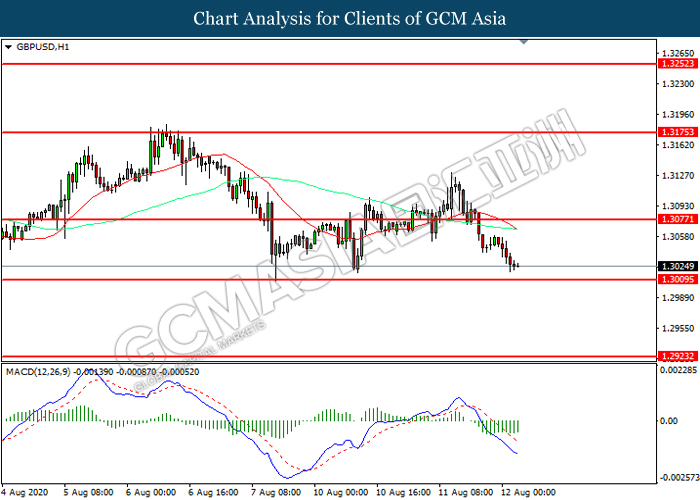Image resolution: width=700 pixels, height=500 pixels.
Task: Click the 7 Aug 08:00 time label
Action: click(x=276, y=492)
